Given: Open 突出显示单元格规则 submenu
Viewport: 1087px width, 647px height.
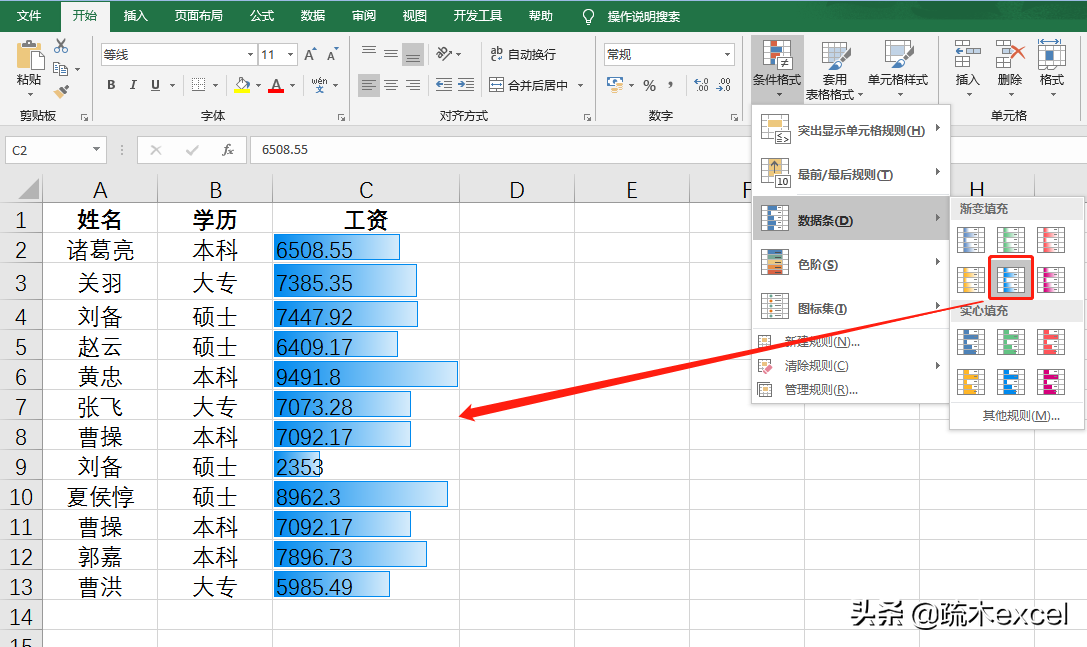Looking at the screenshot, I should [851, 130].
